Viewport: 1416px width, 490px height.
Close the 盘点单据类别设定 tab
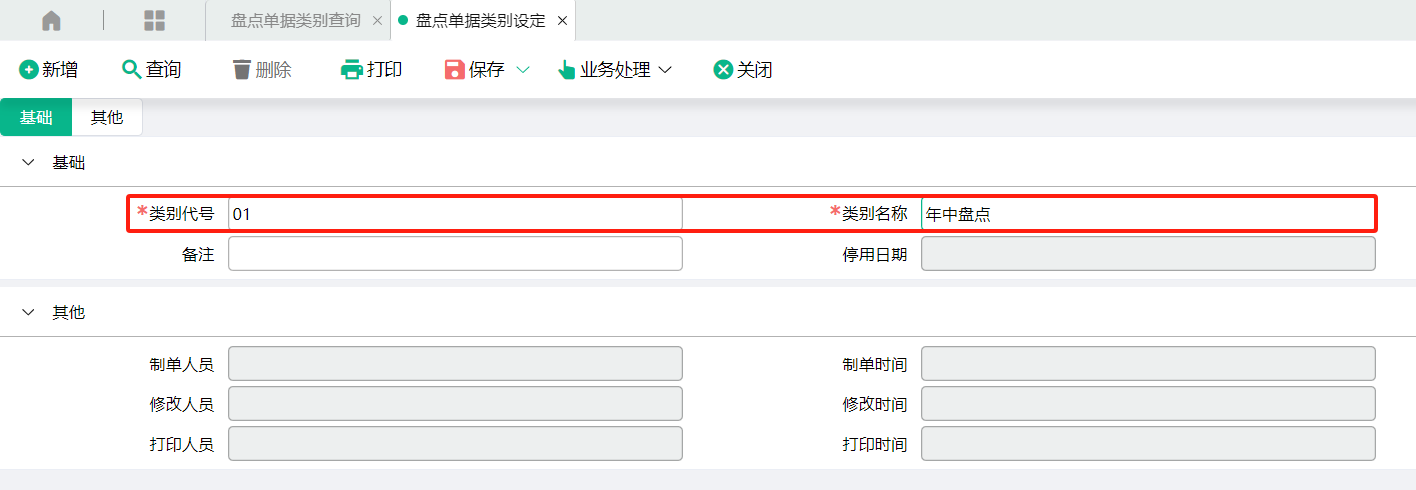pos(562,21)
